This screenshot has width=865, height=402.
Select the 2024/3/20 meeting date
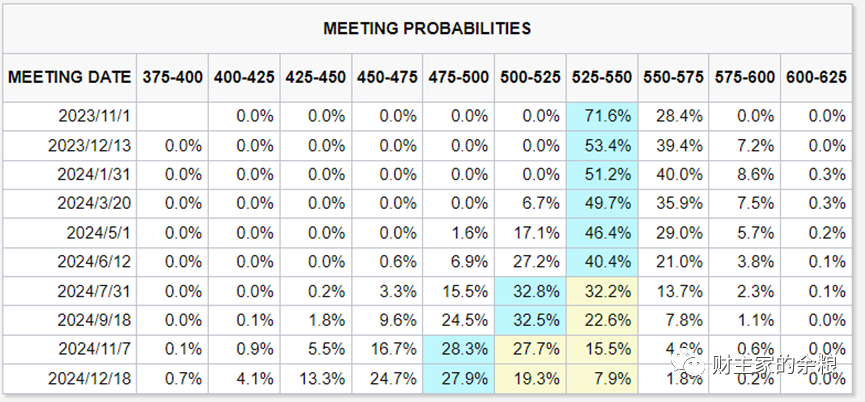pos(94,203)
